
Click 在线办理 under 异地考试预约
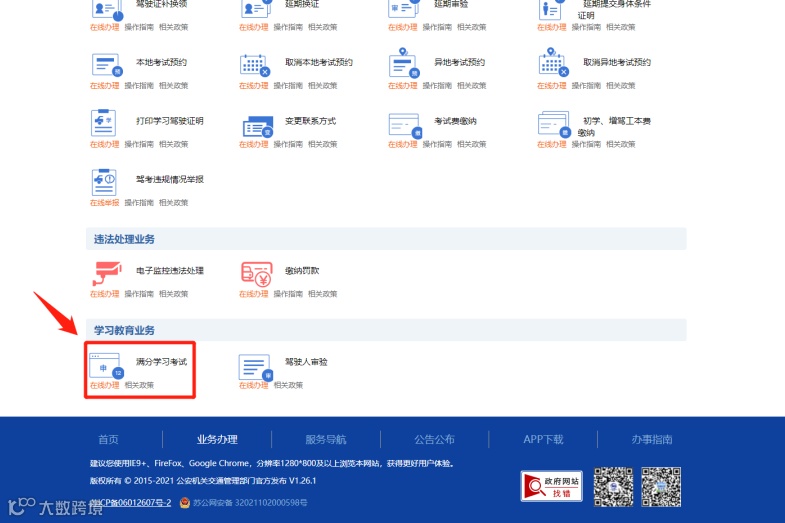click(403, 86)
